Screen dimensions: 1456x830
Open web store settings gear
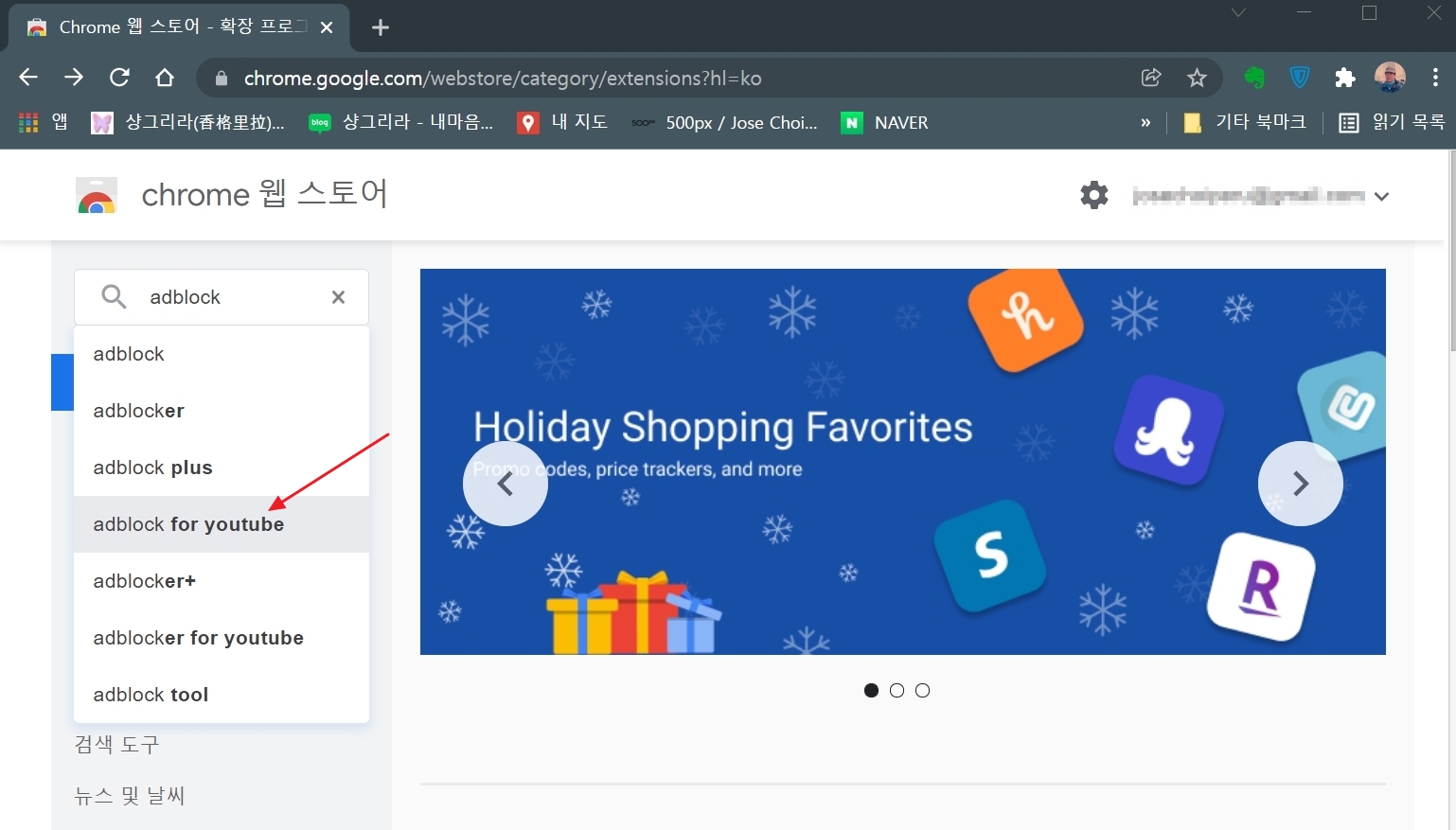coord(1094,195)
